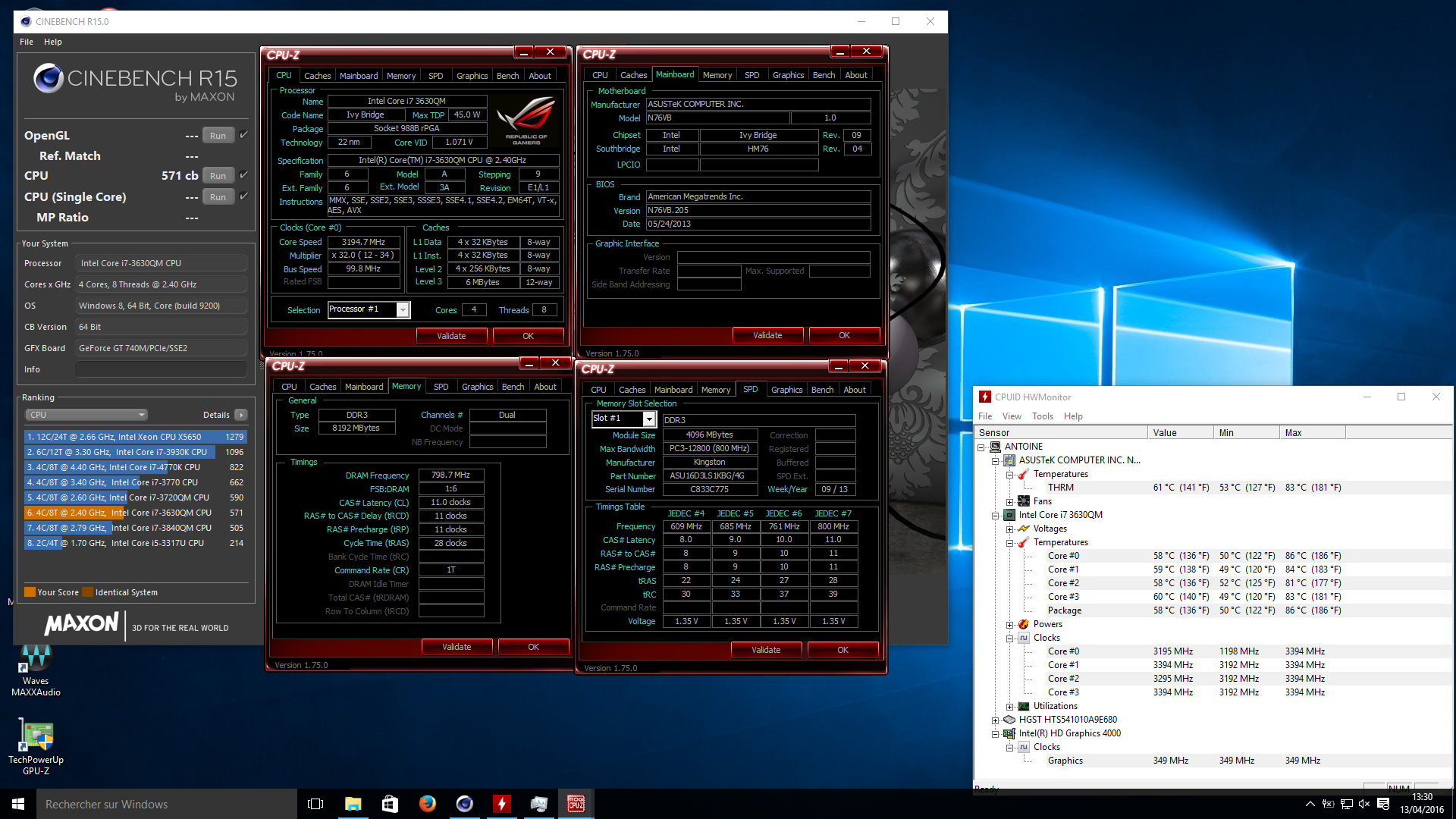1456x819 pixels.
Task: Run the OpenGL benchmark in Cinebench
Action: [x=218, y=136]
